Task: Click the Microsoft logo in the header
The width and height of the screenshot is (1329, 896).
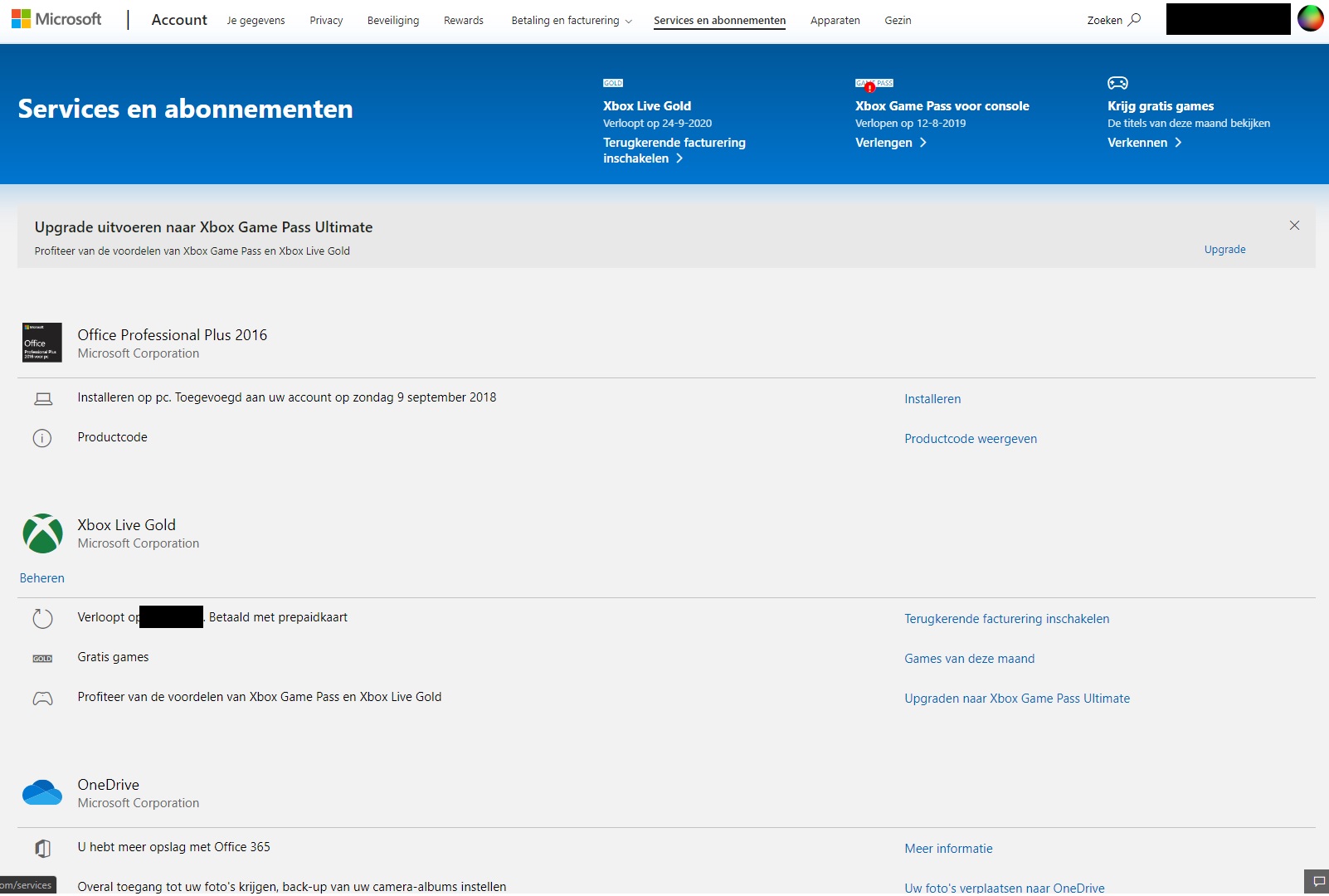Action: pyautogui.click(x=56, y=19)
